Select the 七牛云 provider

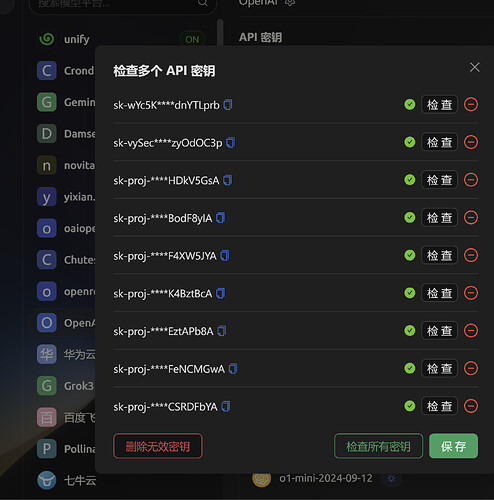67,480
